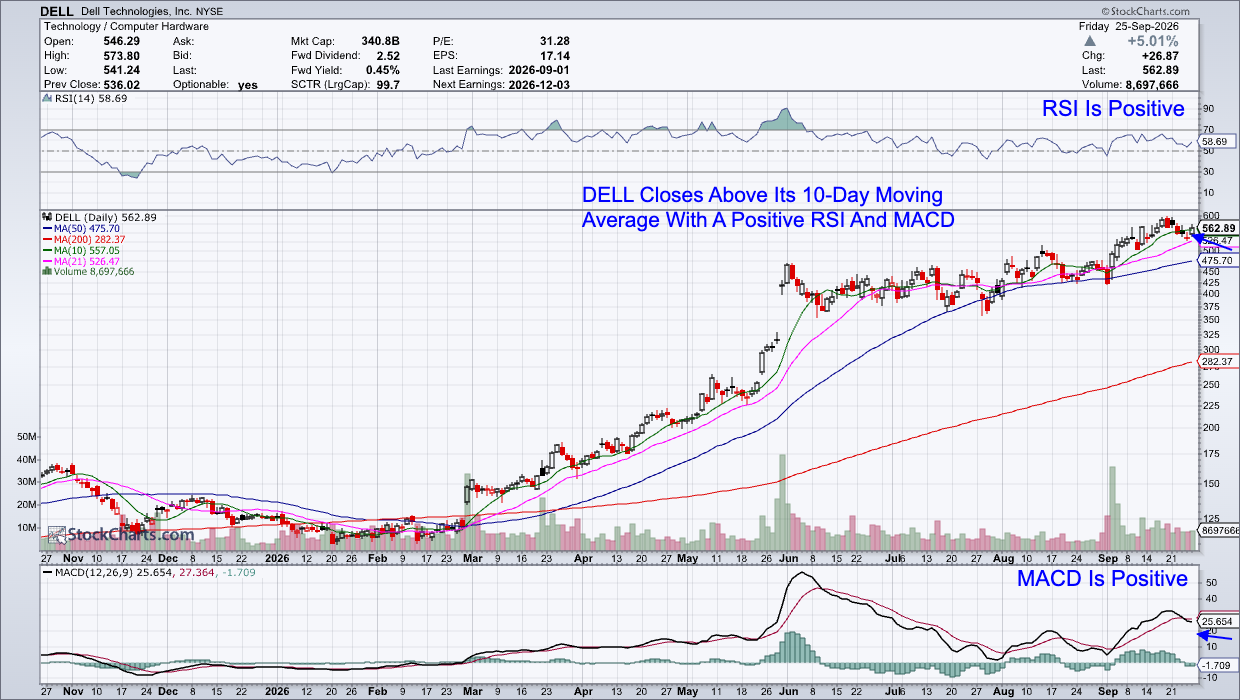The image size is (1240, 700).
Task: Click the volume bars icon in the price legend
Action: click(46, 271)
